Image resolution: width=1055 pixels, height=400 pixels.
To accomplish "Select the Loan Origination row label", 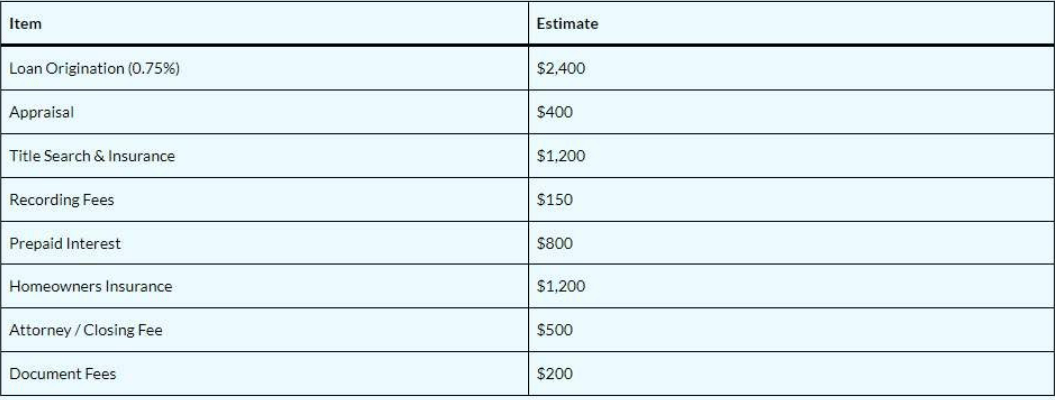I will click(x=93, y=70).
